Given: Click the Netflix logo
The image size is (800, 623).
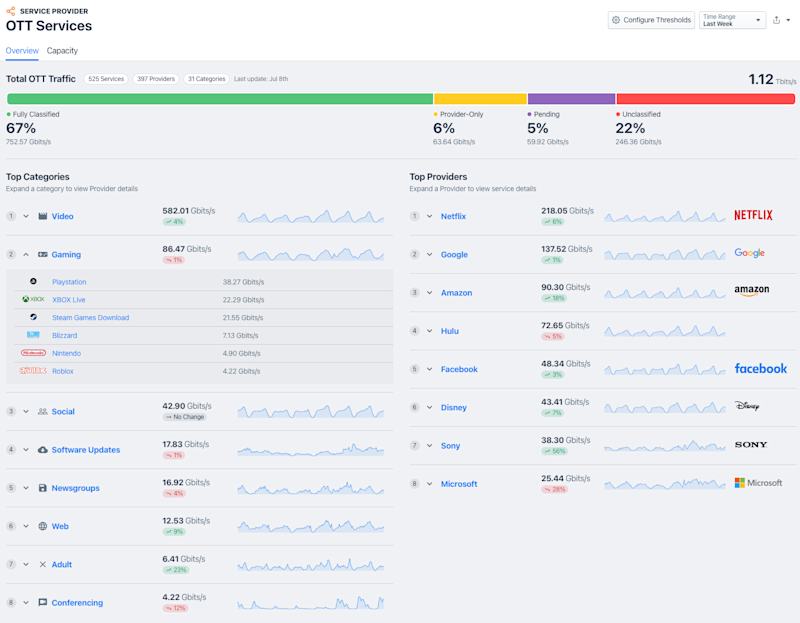Looking at the screenshot, I should point(753,215).
